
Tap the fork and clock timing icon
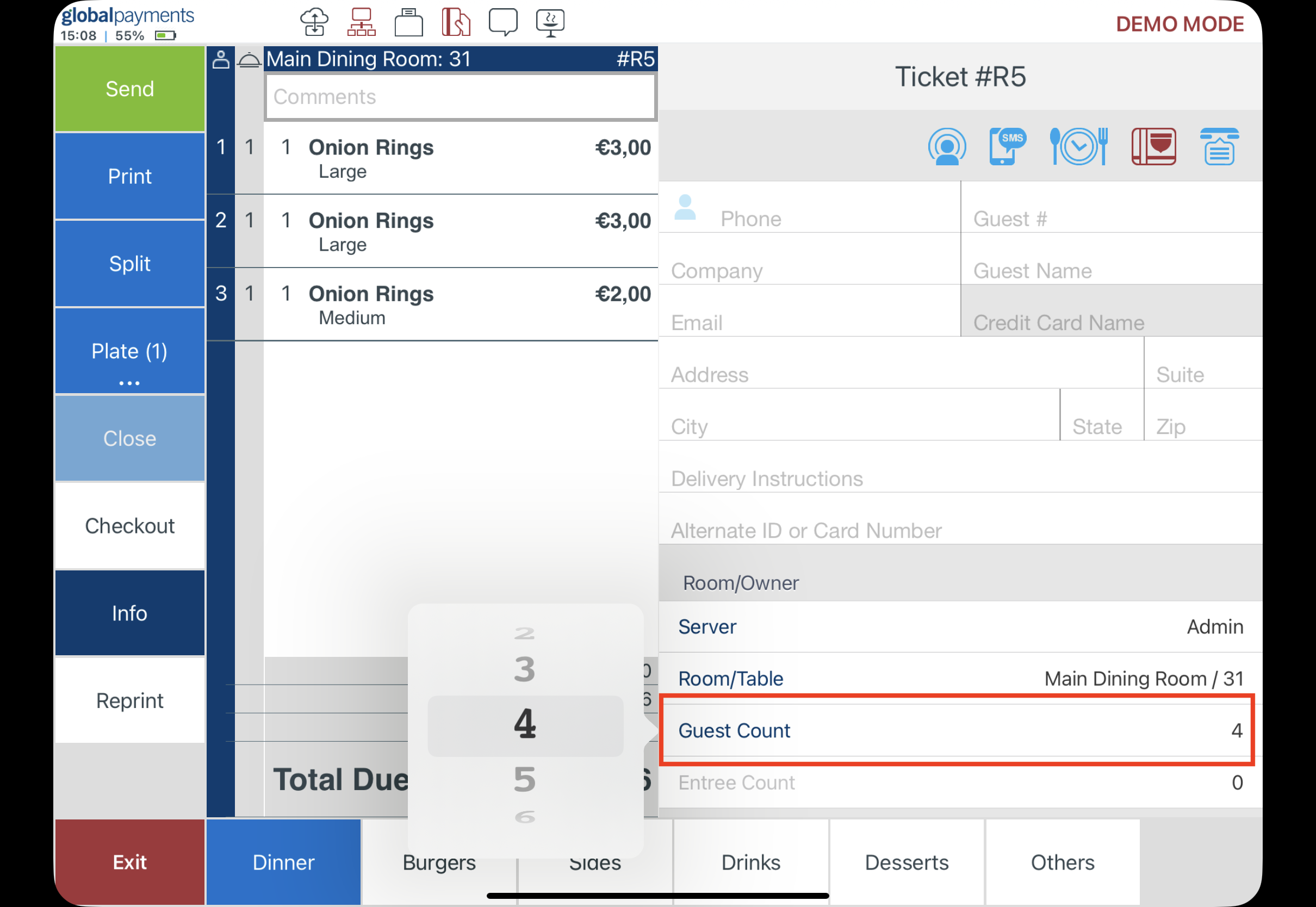(x=1078, y=146)
